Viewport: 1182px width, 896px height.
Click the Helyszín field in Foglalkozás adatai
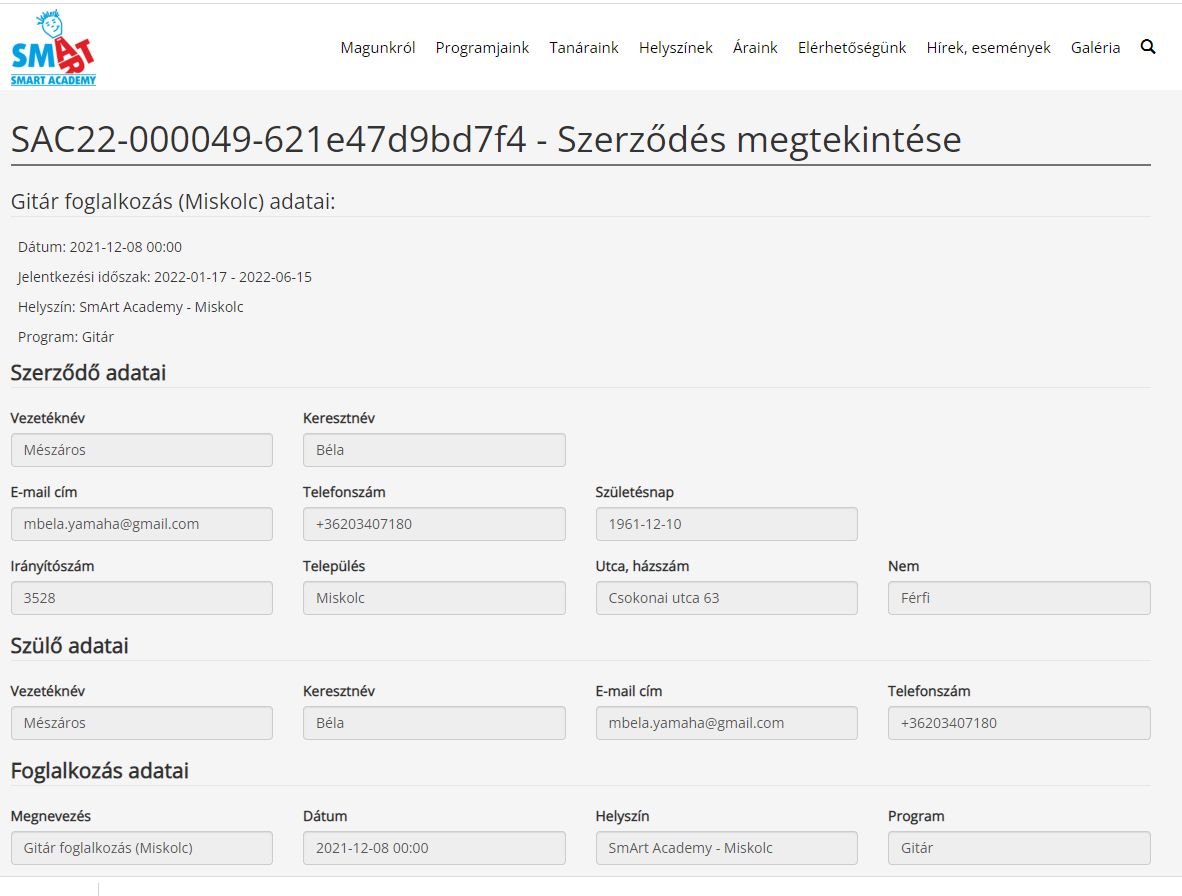[726, 848]
